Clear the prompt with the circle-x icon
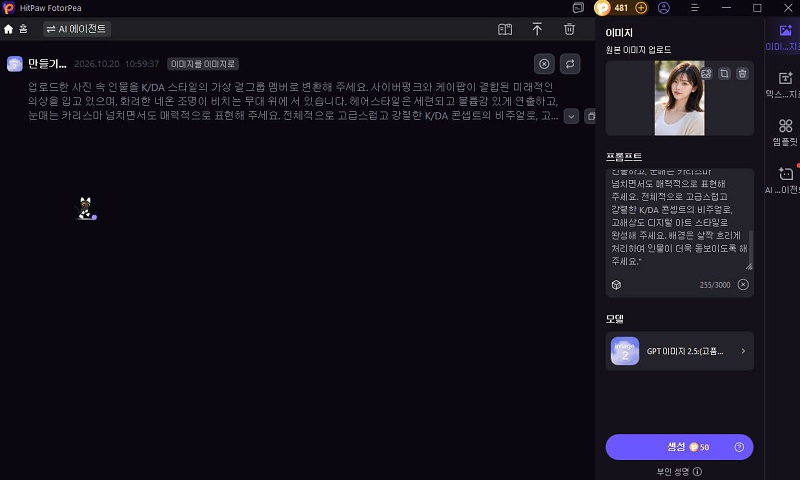The width and height of the screenshot is (800, 480). [743, 285]
